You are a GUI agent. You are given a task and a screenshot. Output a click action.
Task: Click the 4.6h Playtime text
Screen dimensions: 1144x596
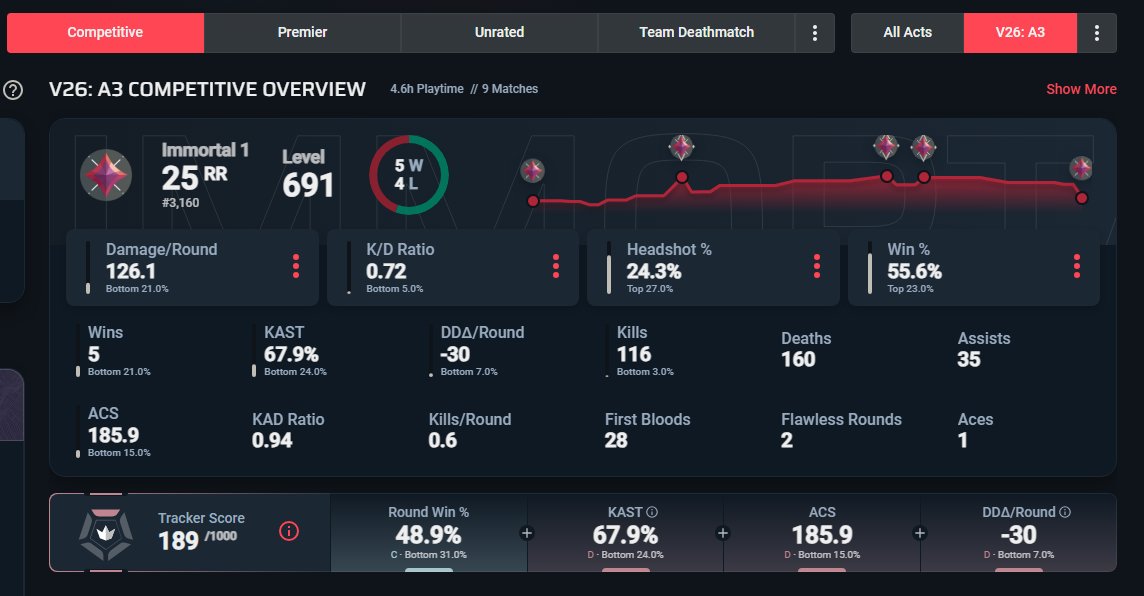(427, 89)
